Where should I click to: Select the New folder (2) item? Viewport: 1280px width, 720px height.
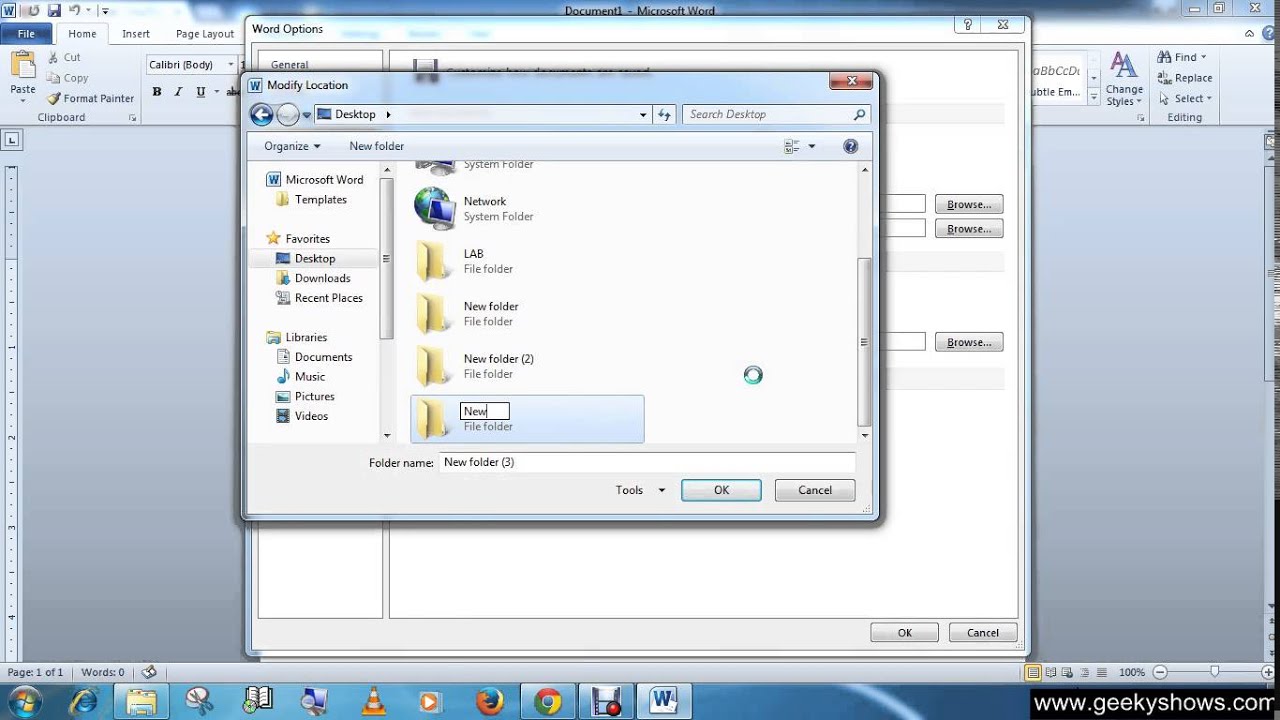(x=527, y=366)
